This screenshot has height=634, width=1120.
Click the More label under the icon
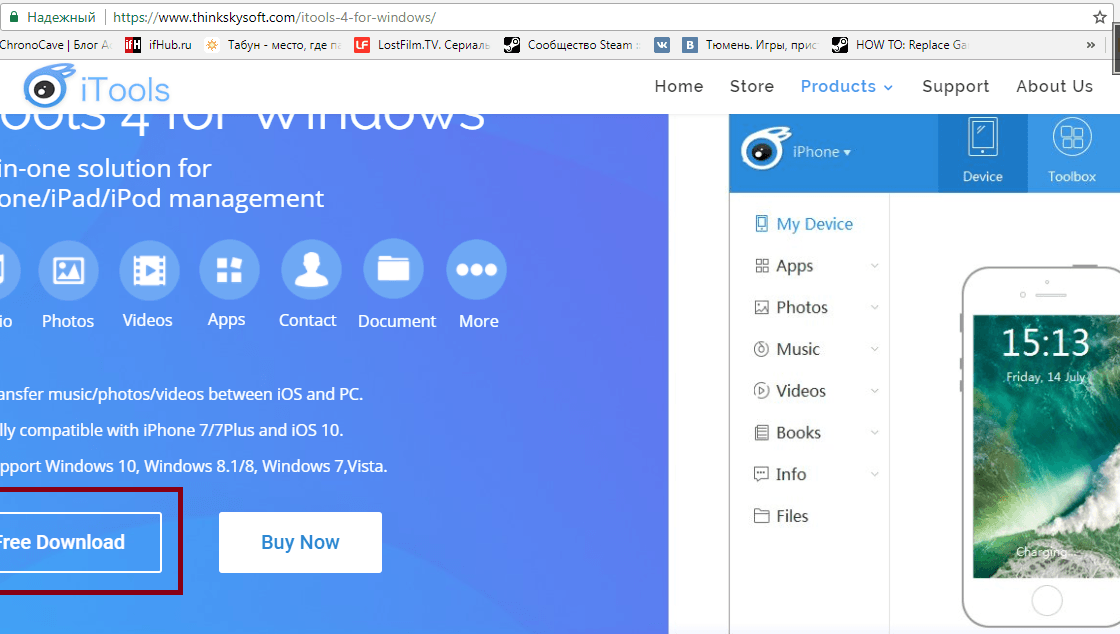point(479,321)
